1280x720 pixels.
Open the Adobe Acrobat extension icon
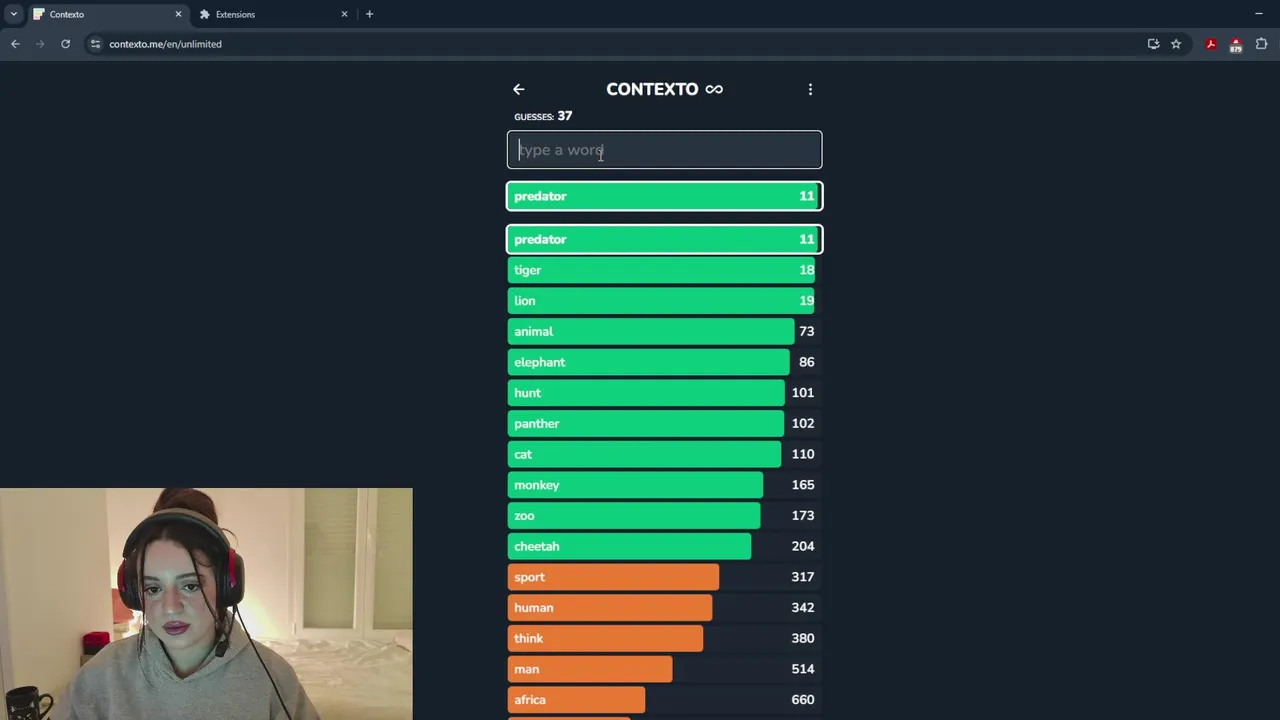coord(1211,44)
